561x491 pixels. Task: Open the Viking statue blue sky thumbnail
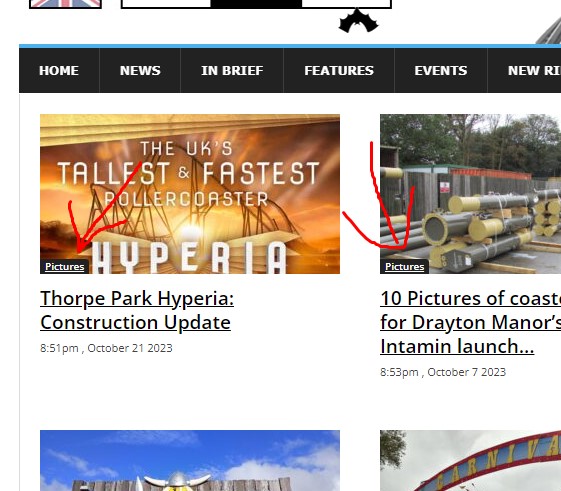coord(190,461)
